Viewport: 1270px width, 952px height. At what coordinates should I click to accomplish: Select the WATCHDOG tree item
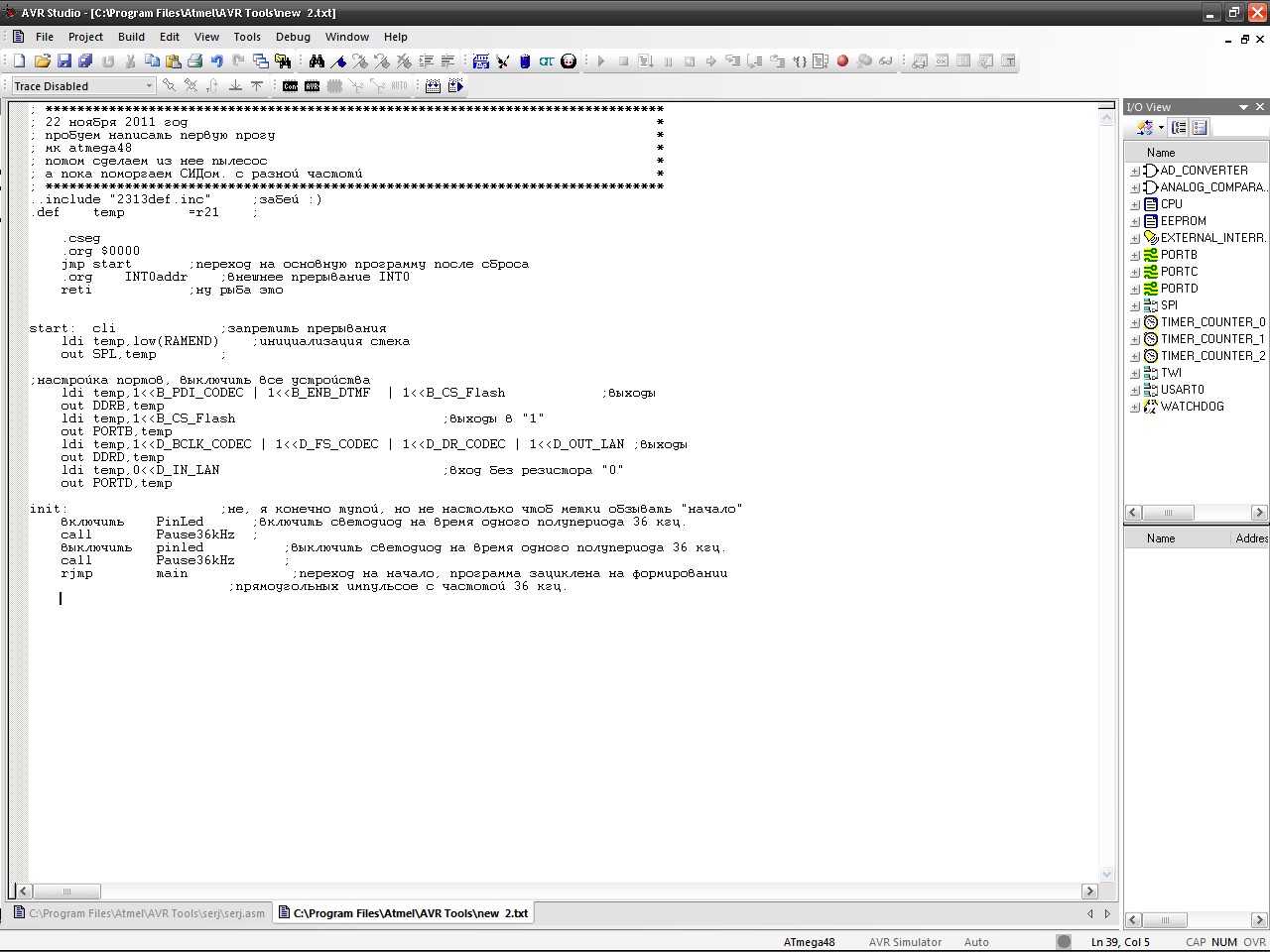(x=1192, y=407)
